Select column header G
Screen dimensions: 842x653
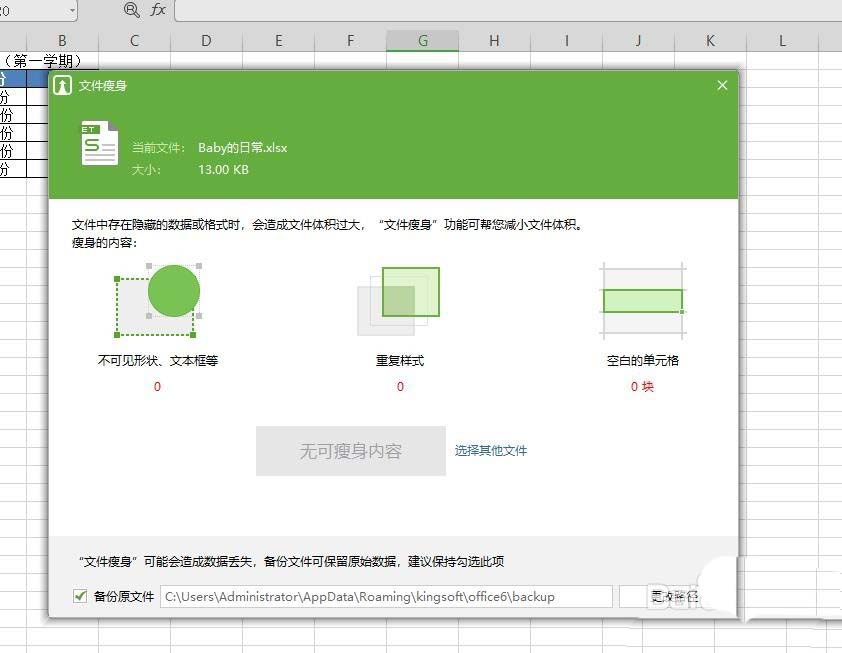(x=422, y=40)
